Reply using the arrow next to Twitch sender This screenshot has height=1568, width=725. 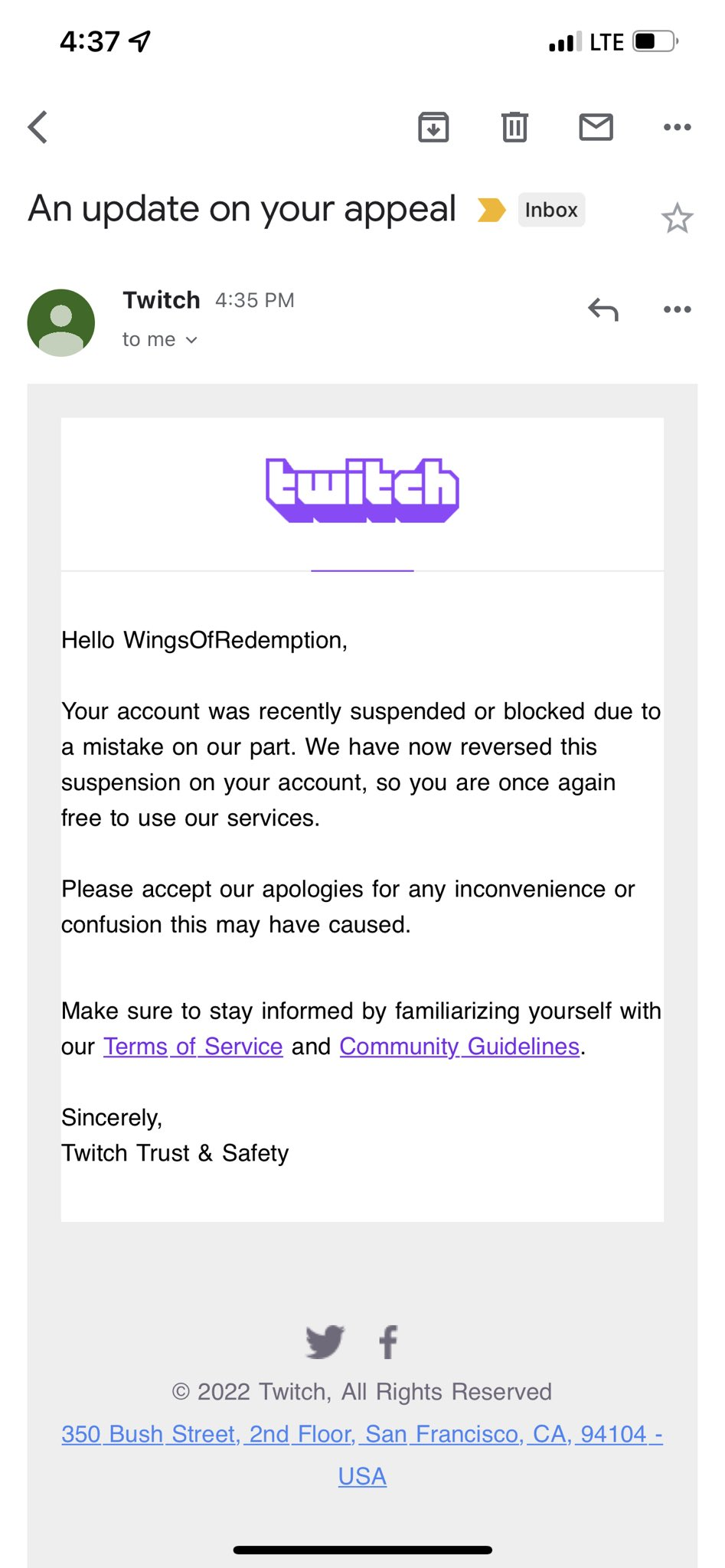click(x=603, y=309)
